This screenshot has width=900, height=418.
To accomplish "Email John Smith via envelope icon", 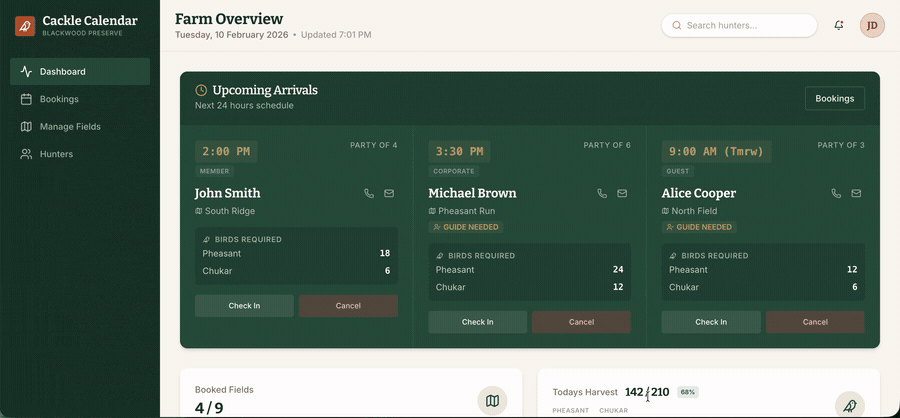I will [x=389, y=193].
